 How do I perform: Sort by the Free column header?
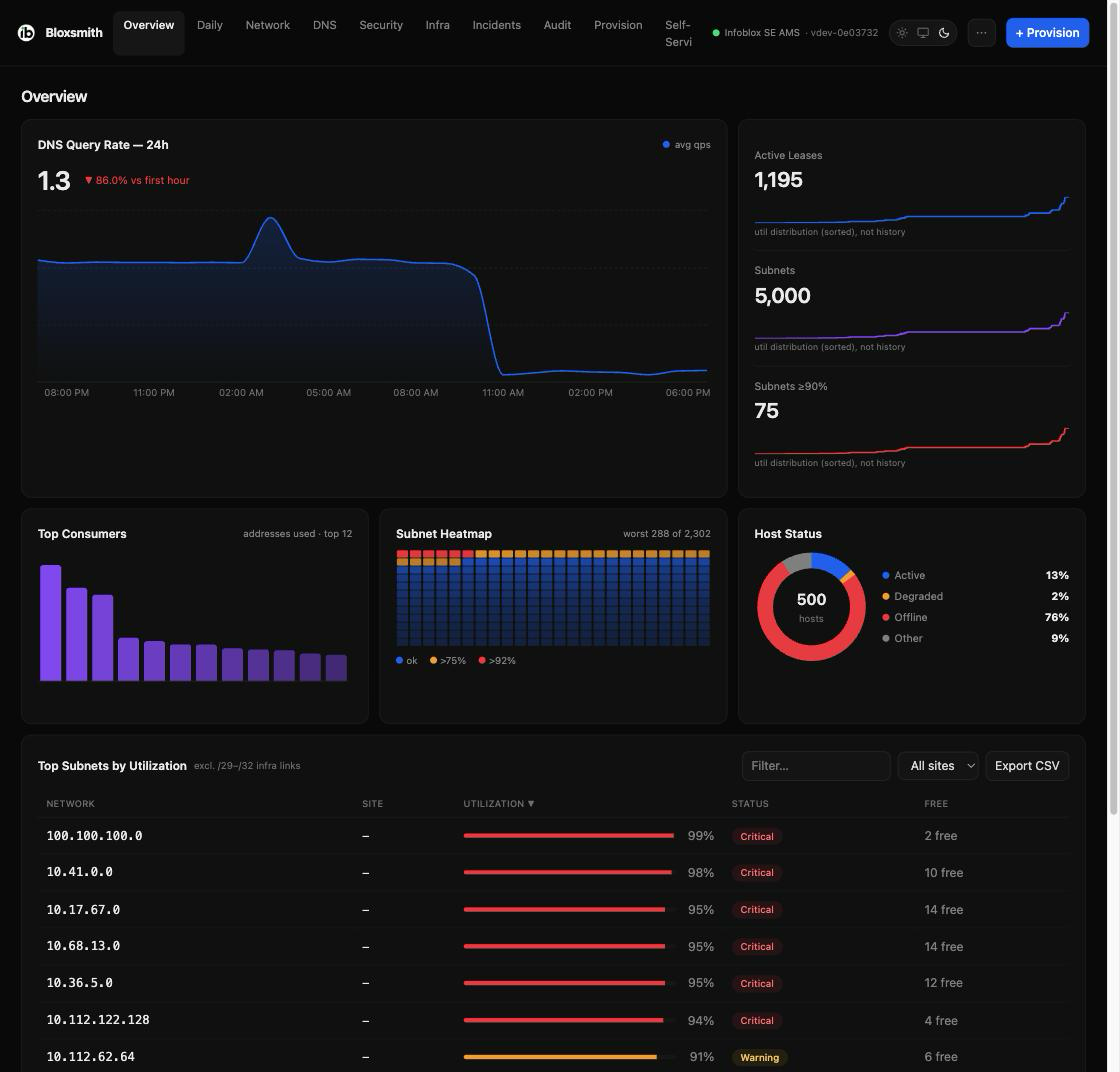click(936, 803)
